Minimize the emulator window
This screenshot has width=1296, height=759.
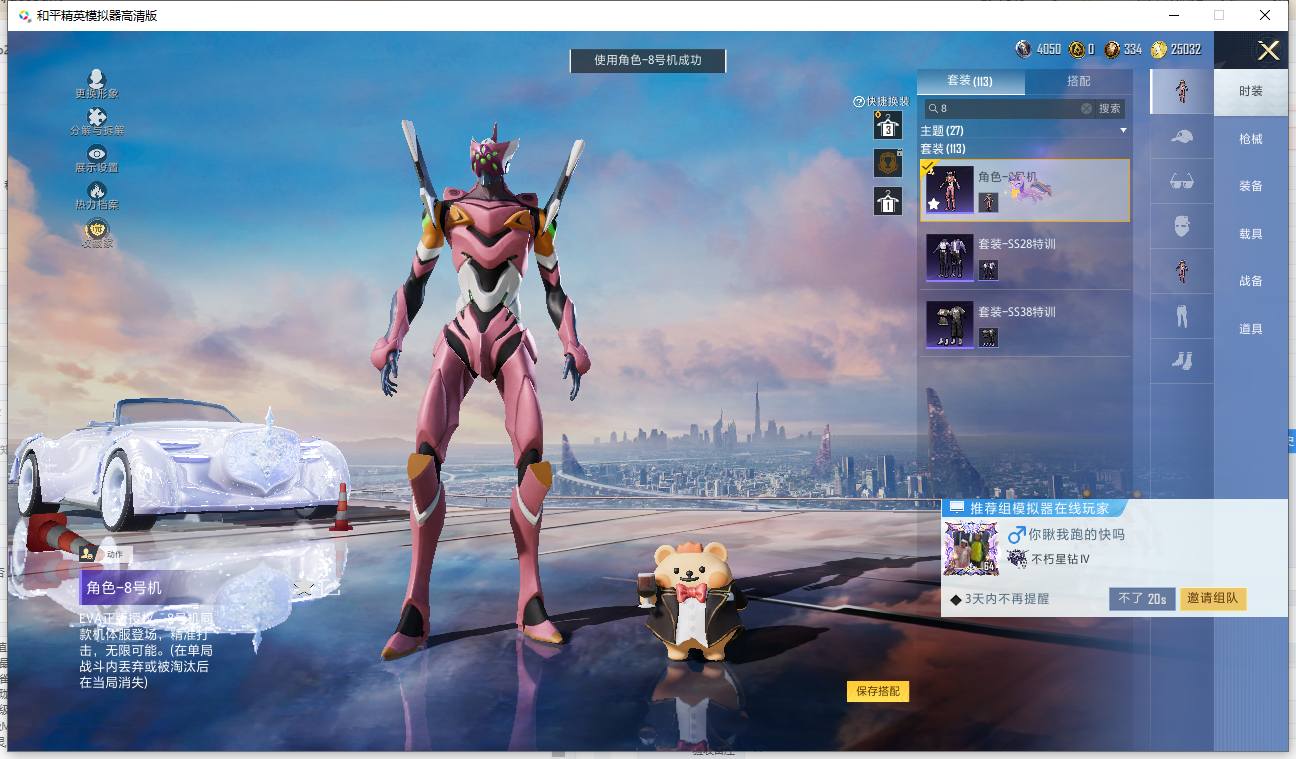(1173, 15)
